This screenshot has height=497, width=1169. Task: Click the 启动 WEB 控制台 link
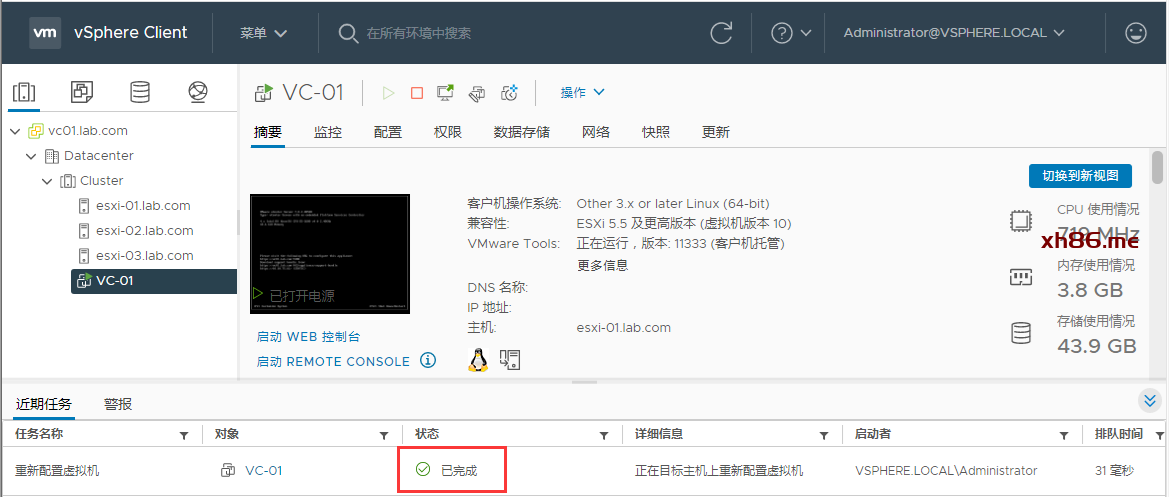(x=308, y=337)
